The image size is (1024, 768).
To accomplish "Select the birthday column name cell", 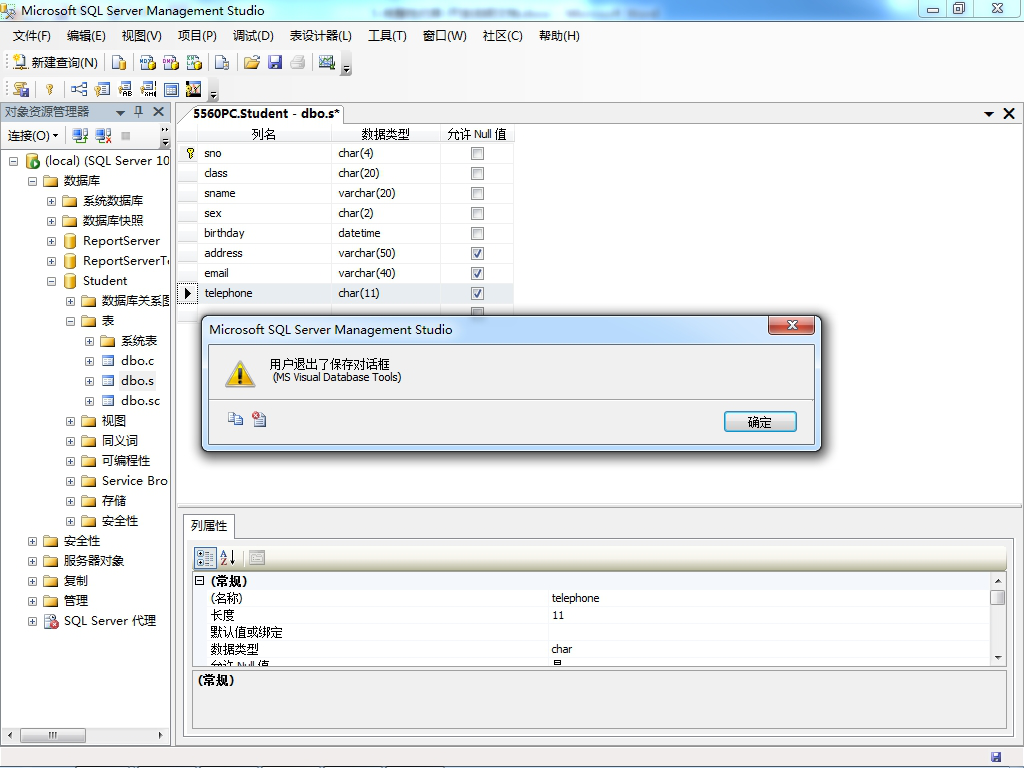I will tap(264, 233).
